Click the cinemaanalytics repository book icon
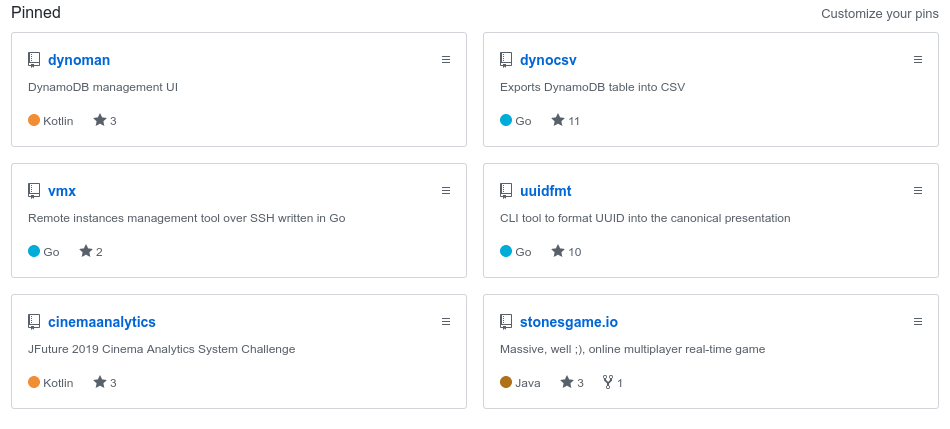The width and height of the screenshot is (950, 429). click(x=34, y=322)
